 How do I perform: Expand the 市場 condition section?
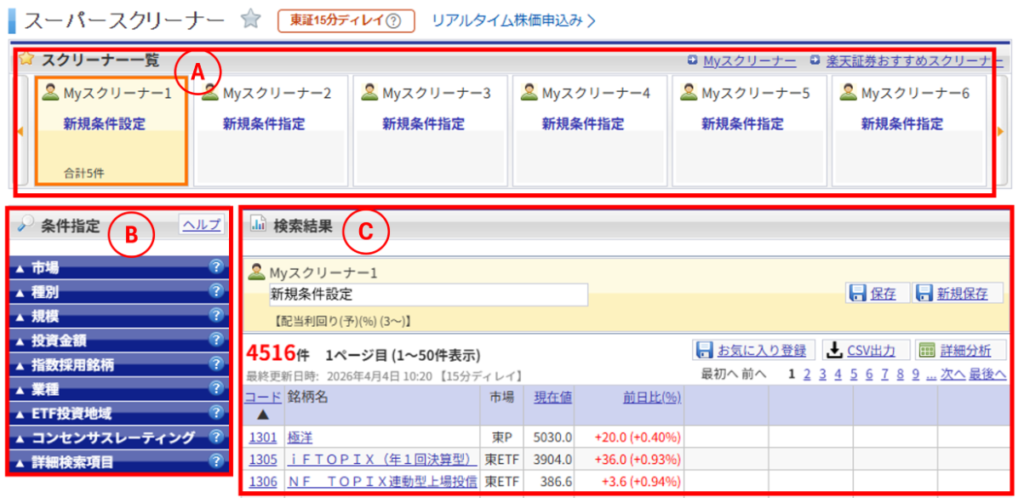[x=45, y=268]
